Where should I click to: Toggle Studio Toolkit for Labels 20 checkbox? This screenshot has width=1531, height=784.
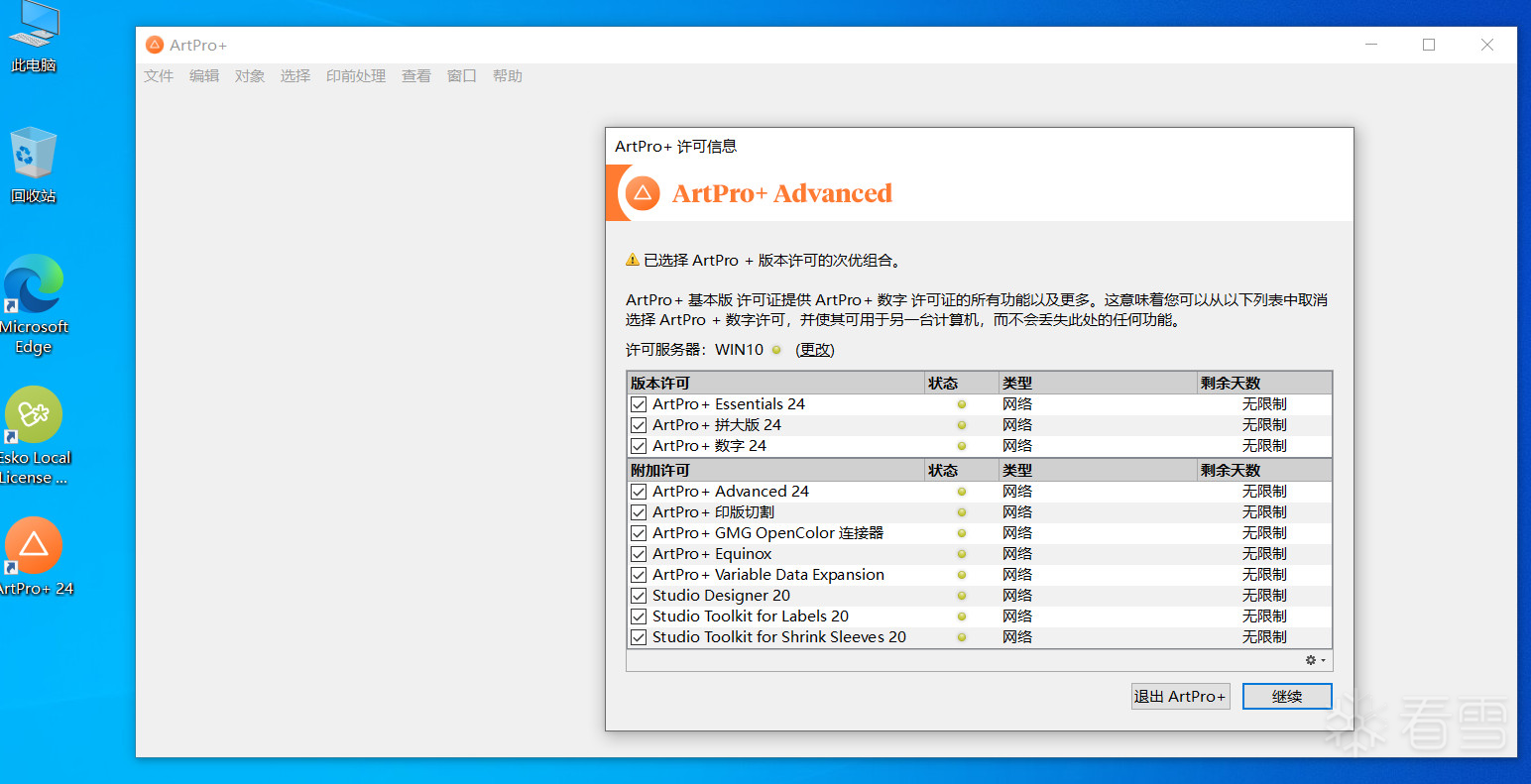click(639, 616)
